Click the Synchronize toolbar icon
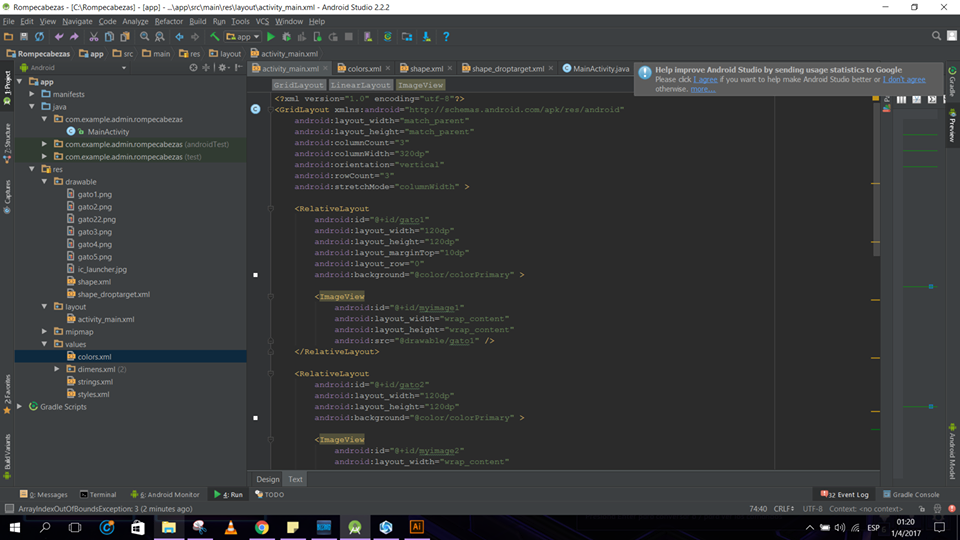The width and height of the screenshot is (960, 540). click(x=39, y=37)
